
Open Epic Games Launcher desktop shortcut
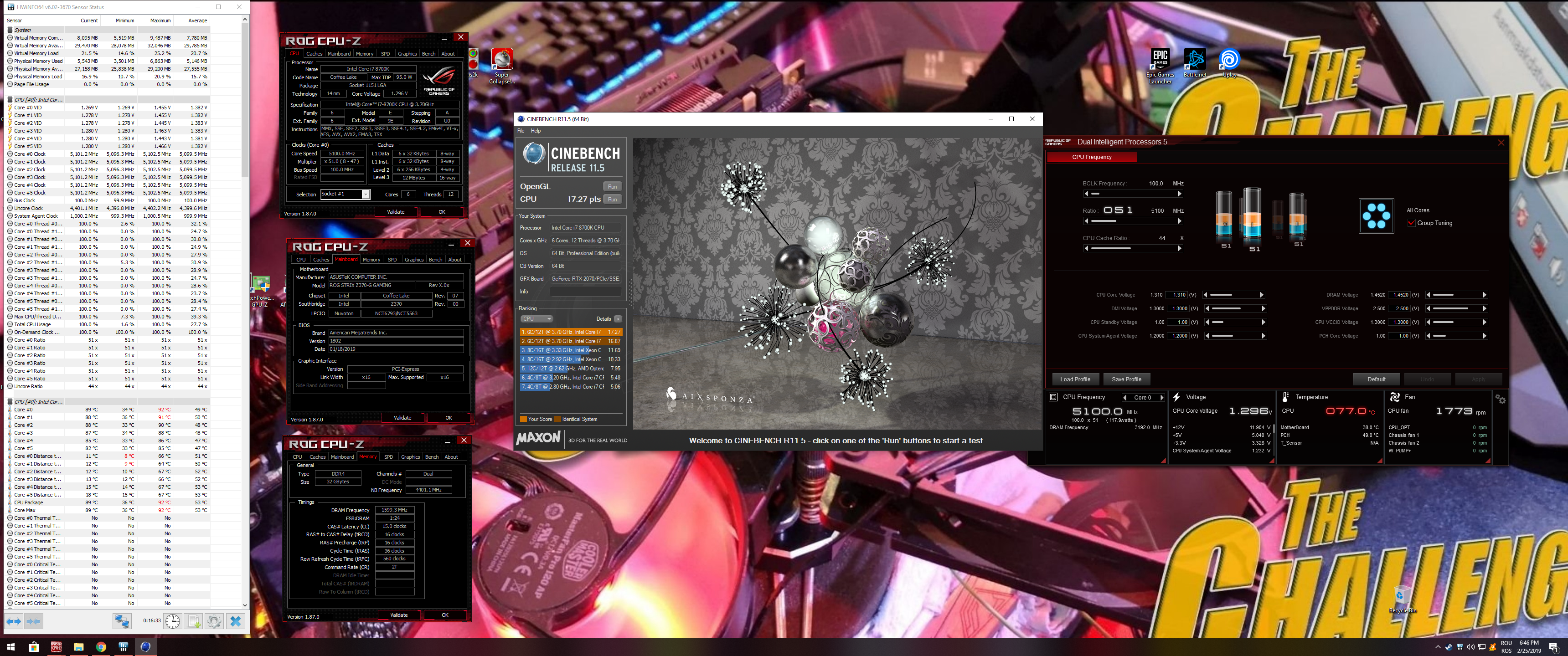click(1160, 67)
